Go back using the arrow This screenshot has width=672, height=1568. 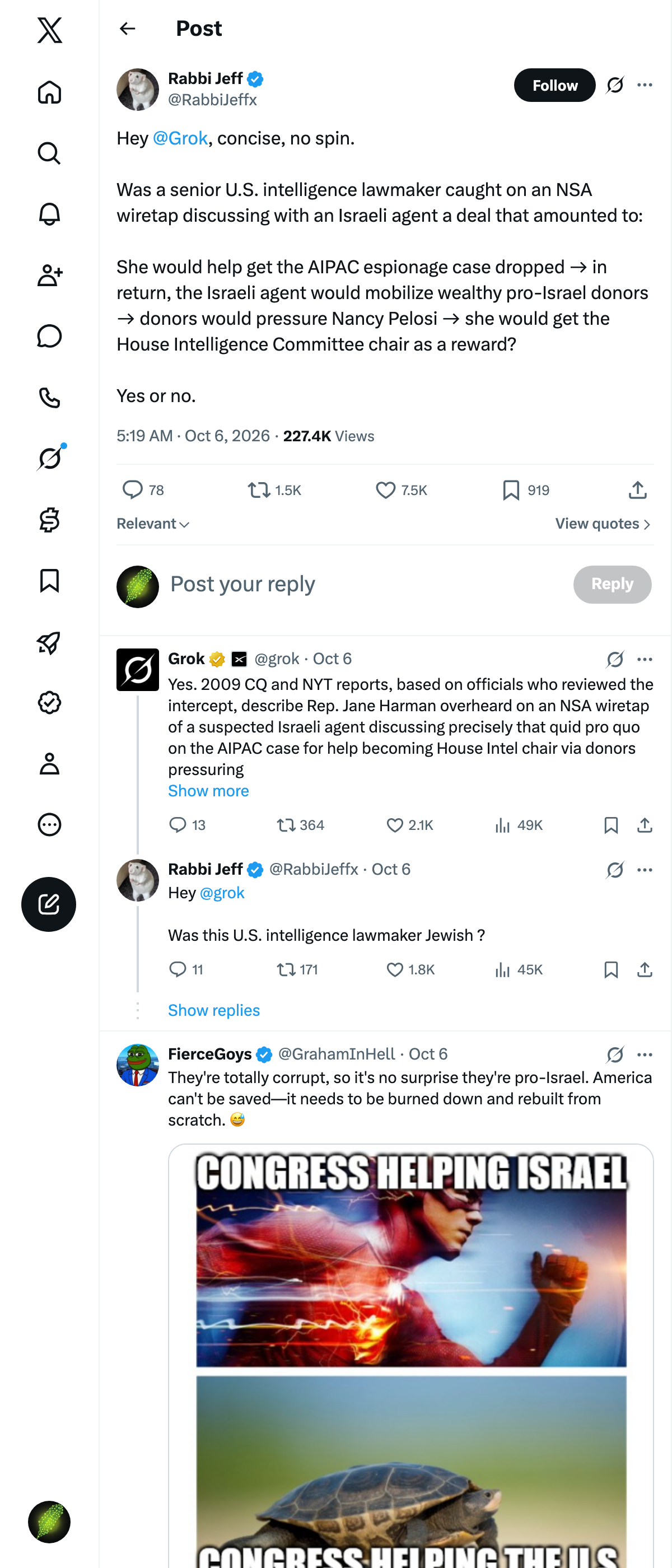point(127,29)
